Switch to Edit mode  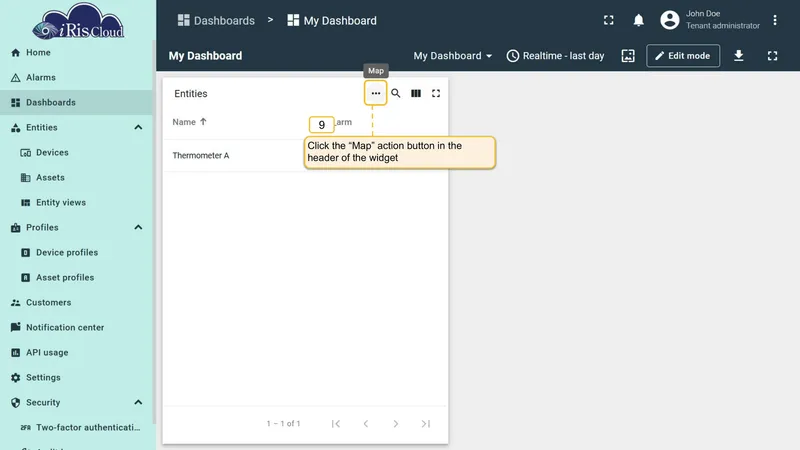coord(683,56)
